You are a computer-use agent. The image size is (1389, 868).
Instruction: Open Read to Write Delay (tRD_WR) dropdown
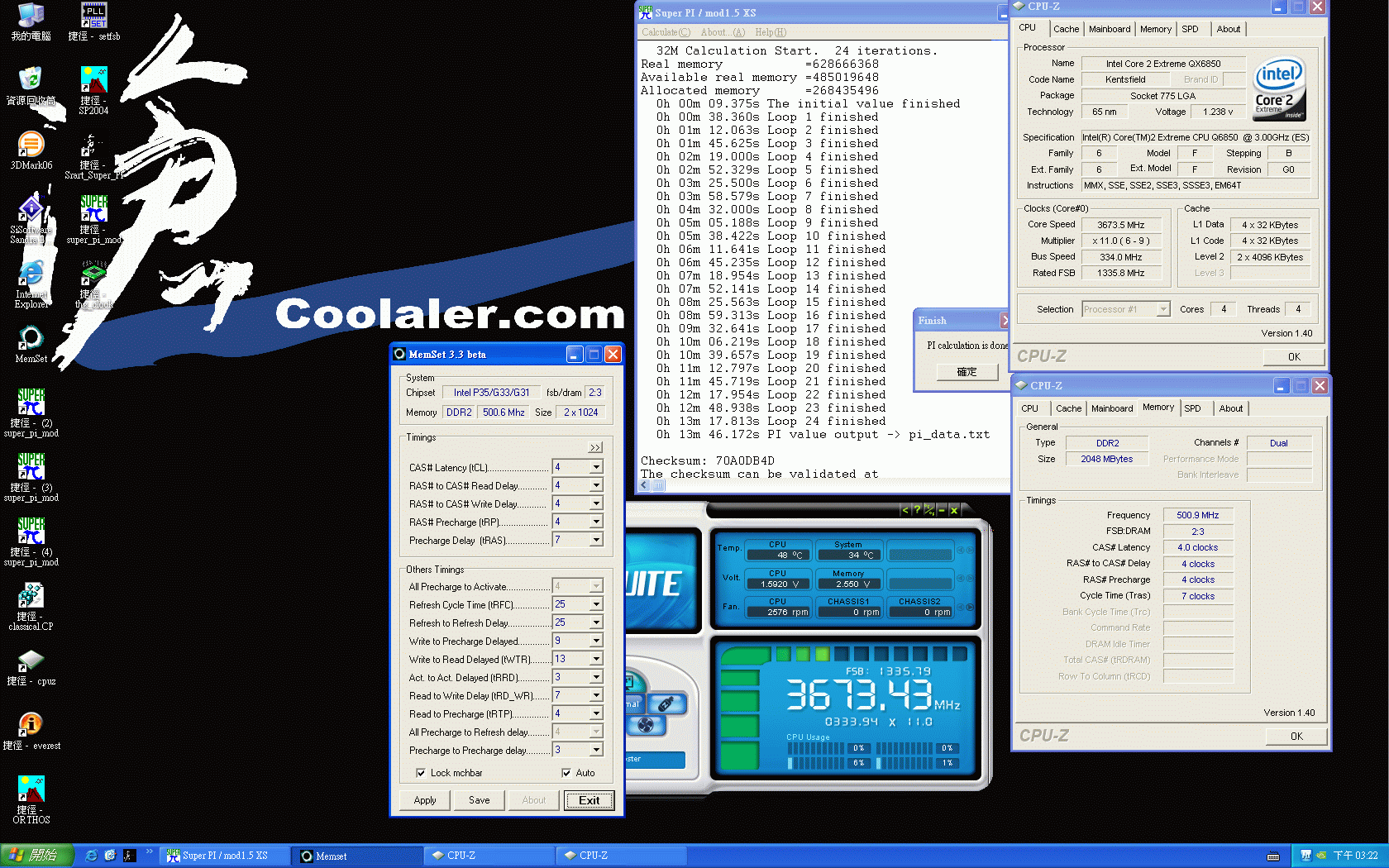[x=596, y=695]
